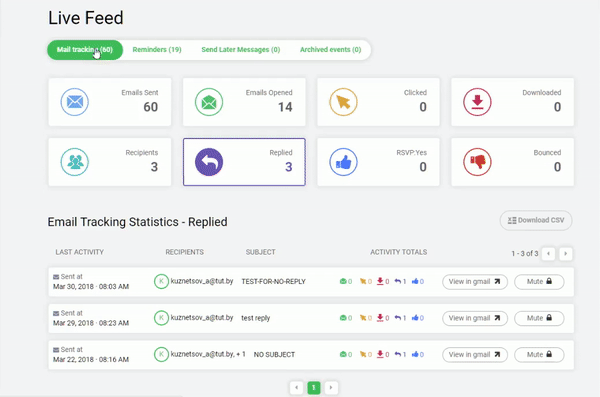Click reply-count icon in NO SUBJECT row

[398, 355]
